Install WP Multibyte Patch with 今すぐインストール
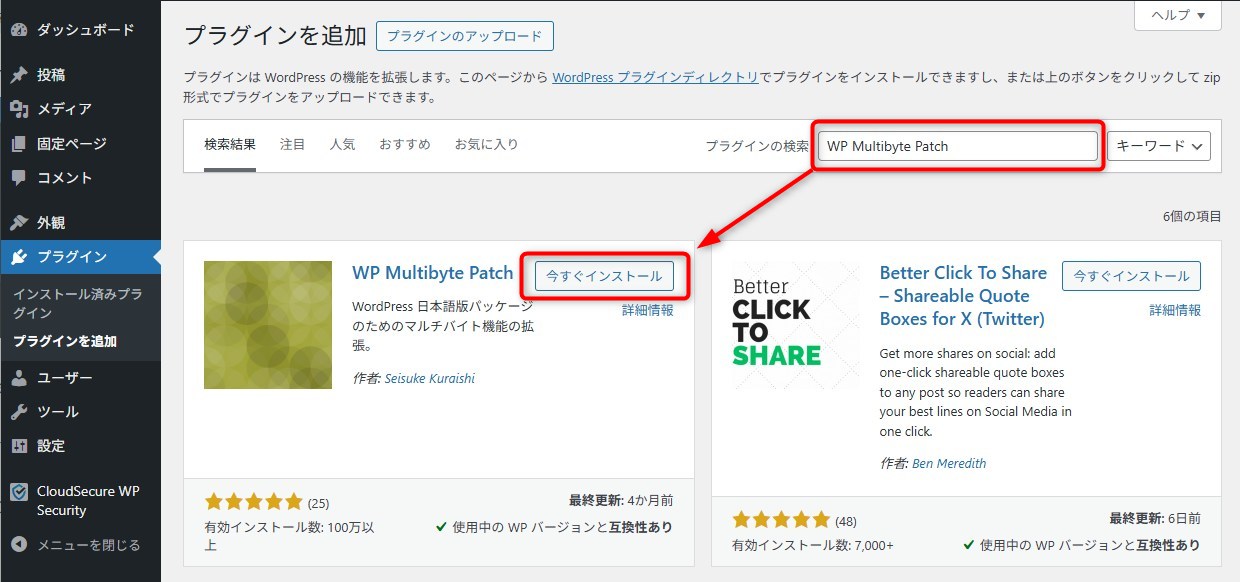The image size is (1240, 582). coord(604,276)
